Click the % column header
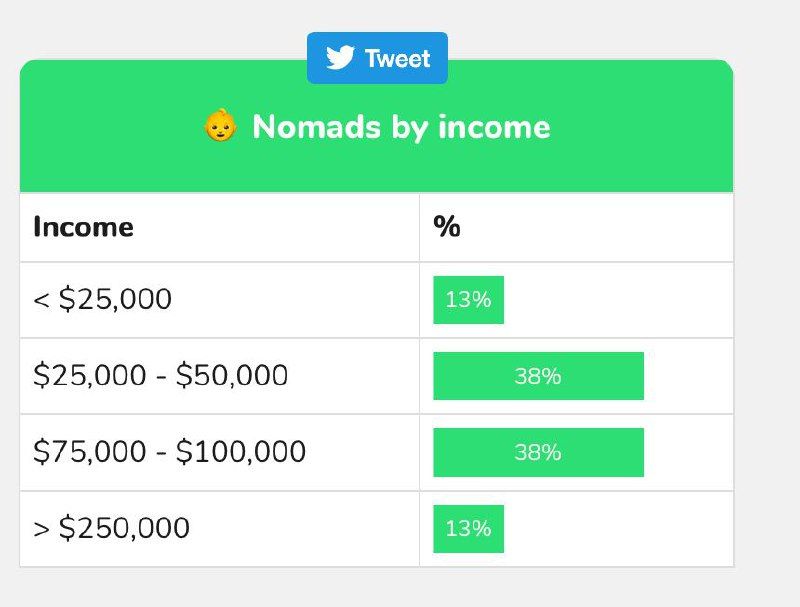This screenshot has width=800, height=607. click(447, 227)
